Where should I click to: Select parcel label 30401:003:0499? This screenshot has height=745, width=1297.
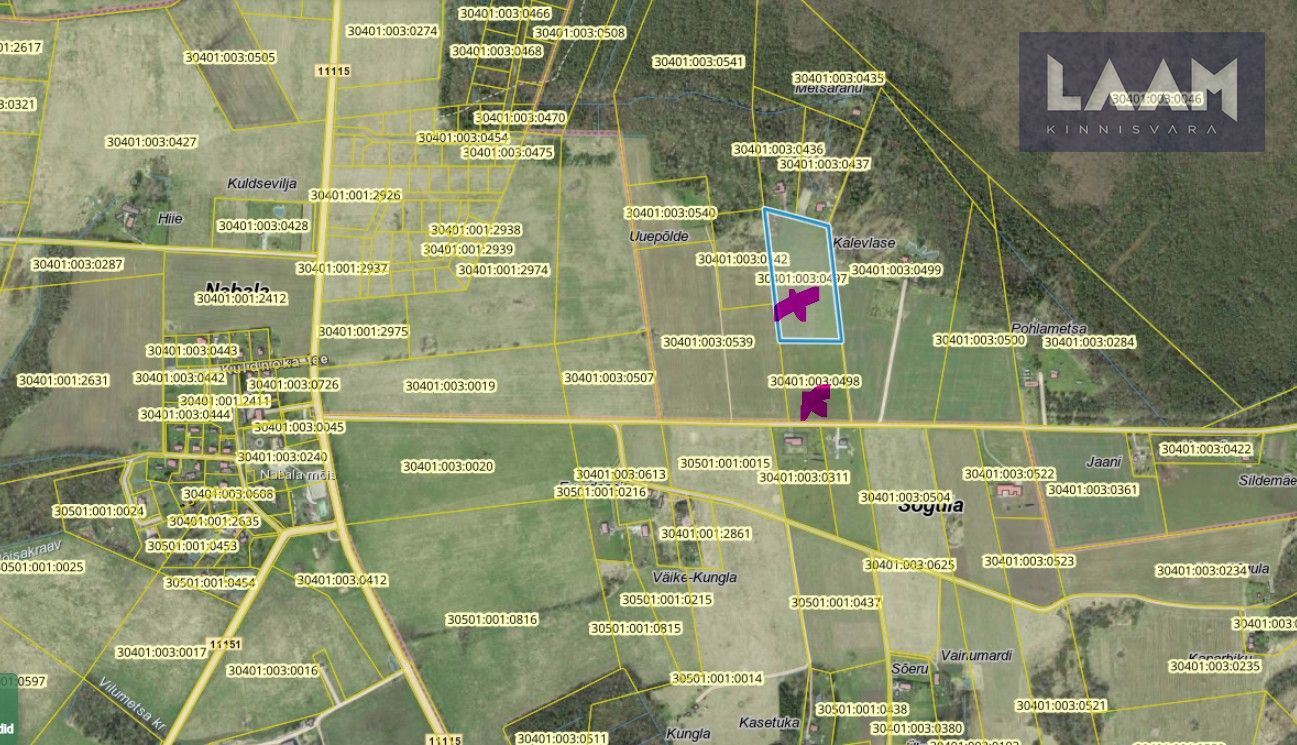(896, 270)
